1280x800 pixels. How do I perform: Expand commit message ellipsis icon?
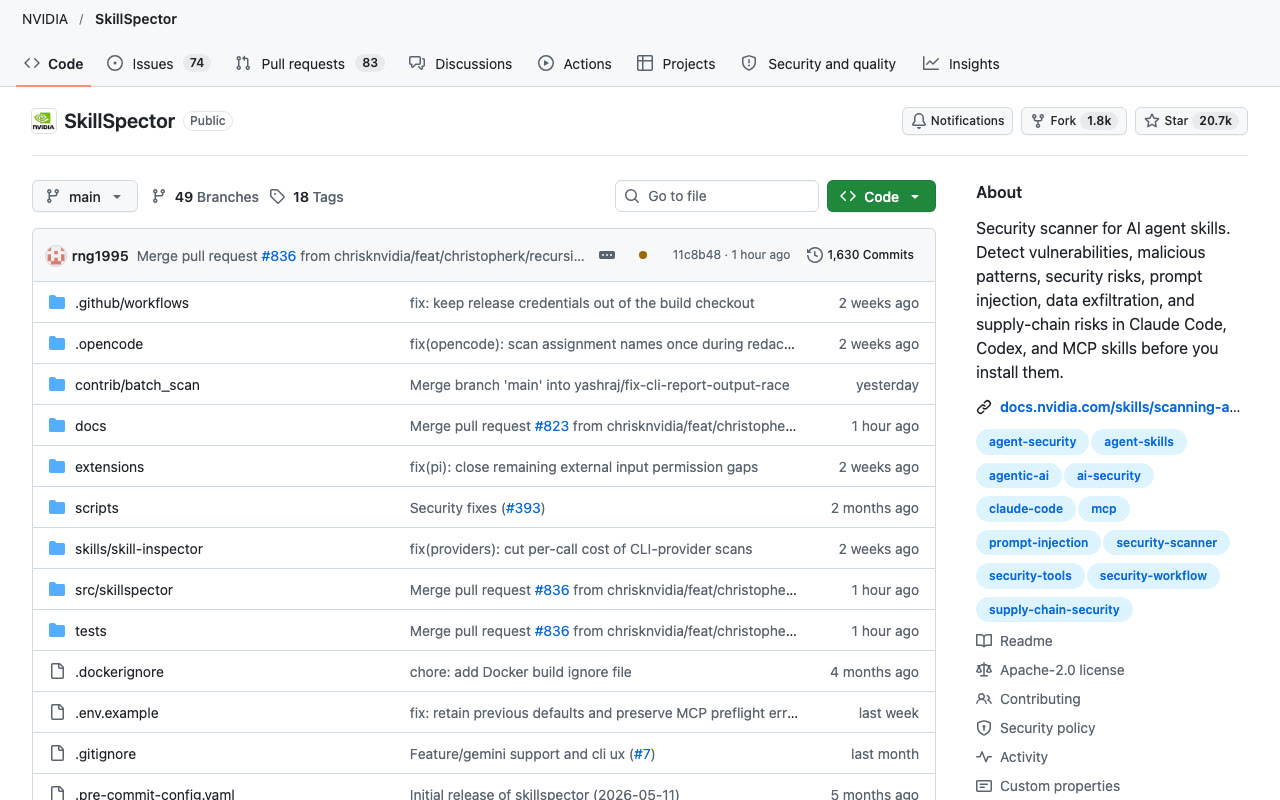point(607,255)
